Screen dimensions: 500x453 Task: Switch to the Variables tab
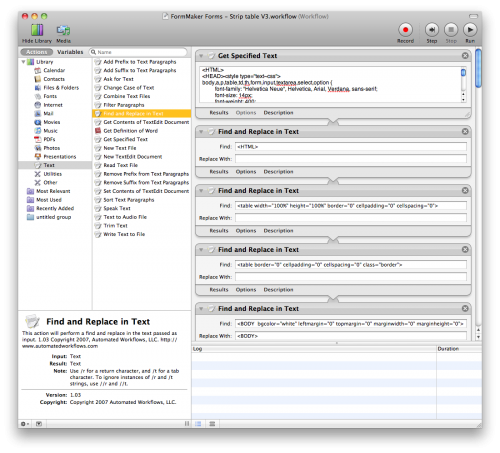tap(70, 52)
